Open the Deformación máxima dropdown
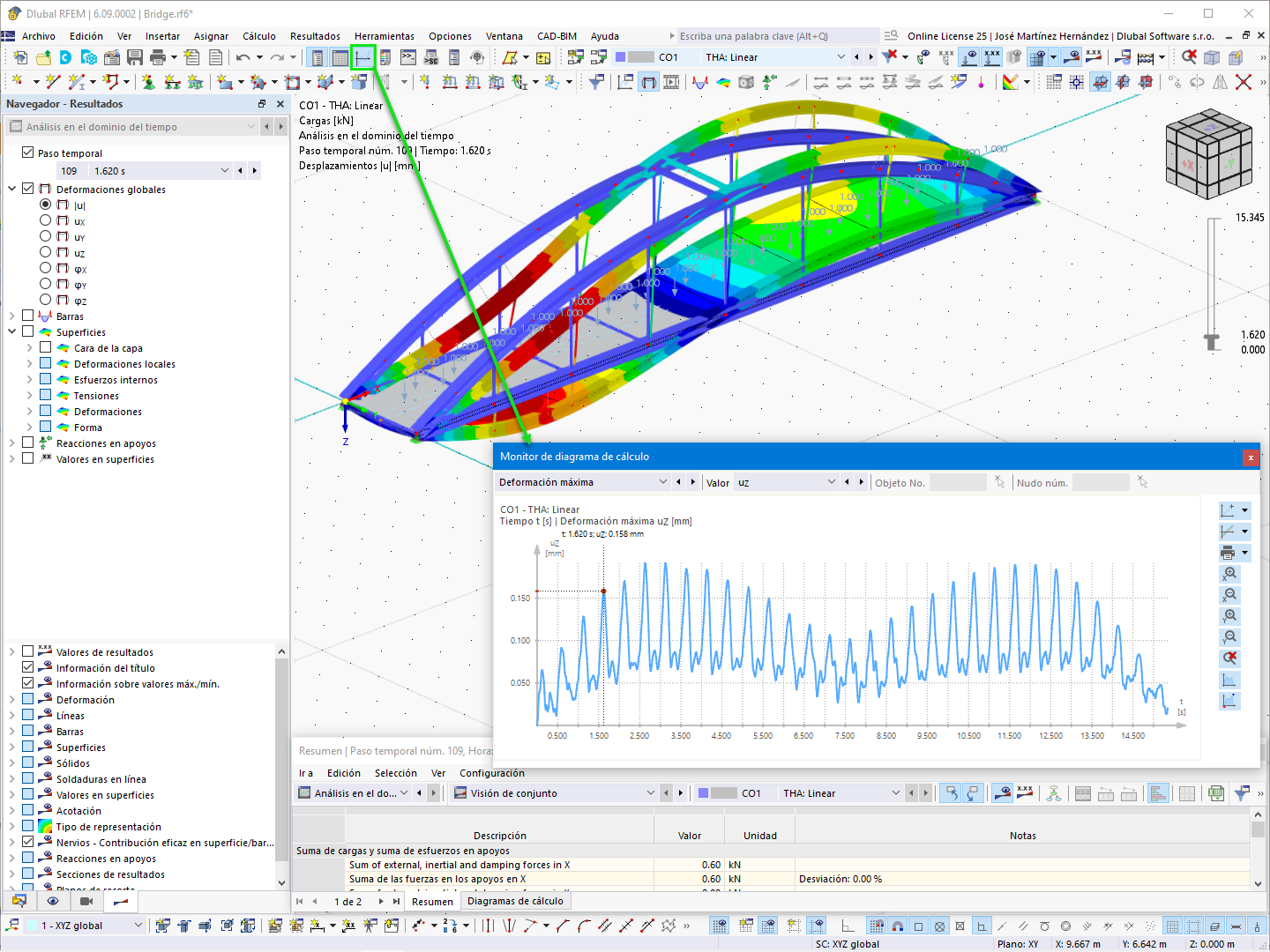1270x952 pixels. [x=583, y=482]
